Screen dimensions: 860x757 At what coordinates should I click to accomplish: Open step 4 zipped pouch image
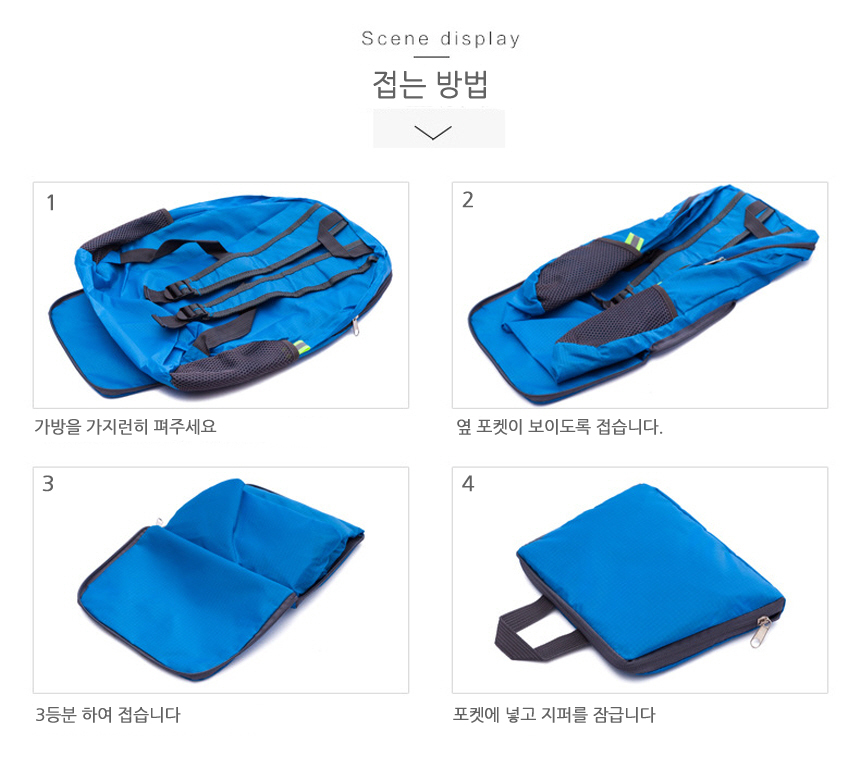[640, 580]
